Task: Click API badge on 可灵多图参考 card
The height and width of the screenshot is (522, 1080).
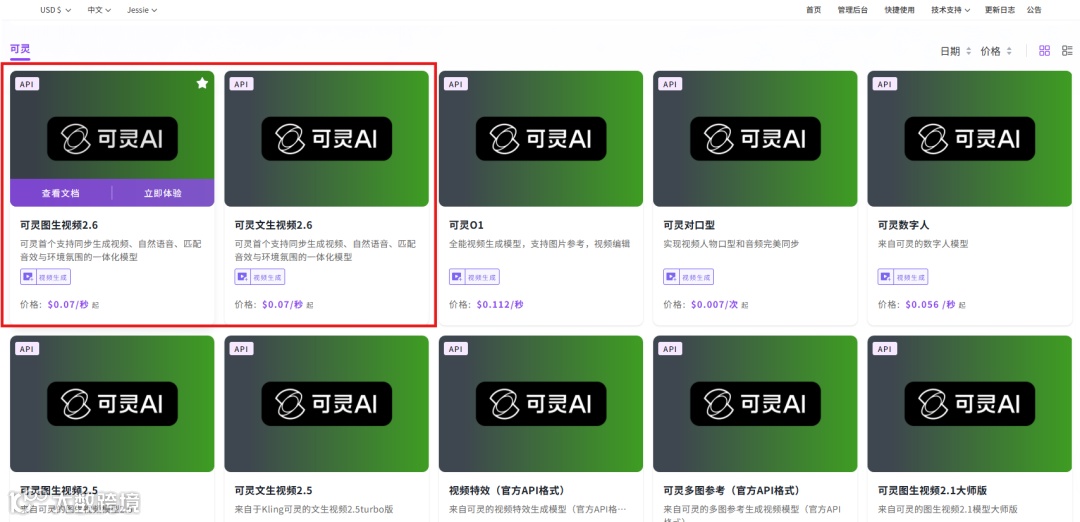Action: 669,349
